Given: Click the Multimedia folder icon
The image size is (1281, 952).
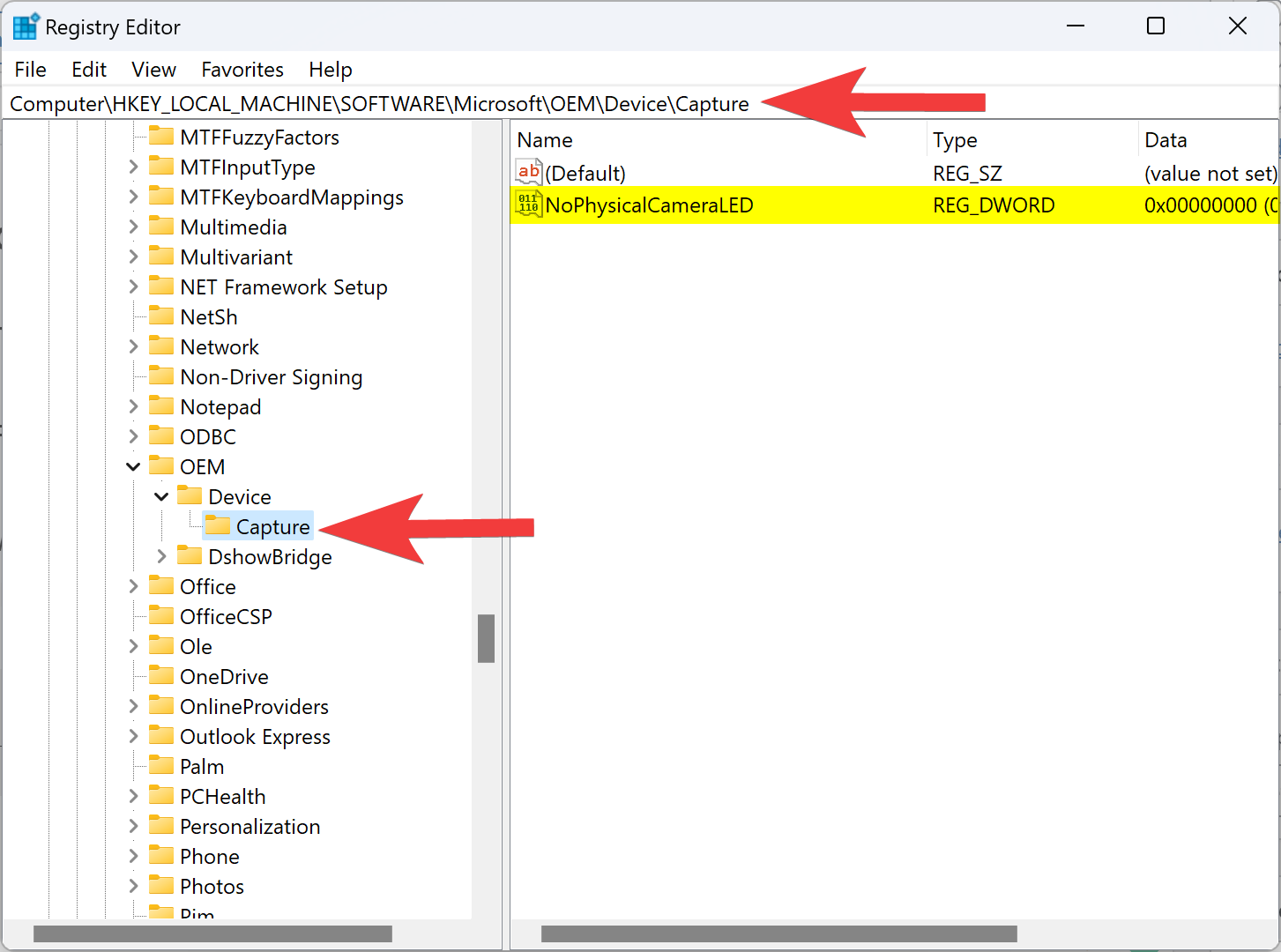Looking at the screenshot, I should pos(161,226).
